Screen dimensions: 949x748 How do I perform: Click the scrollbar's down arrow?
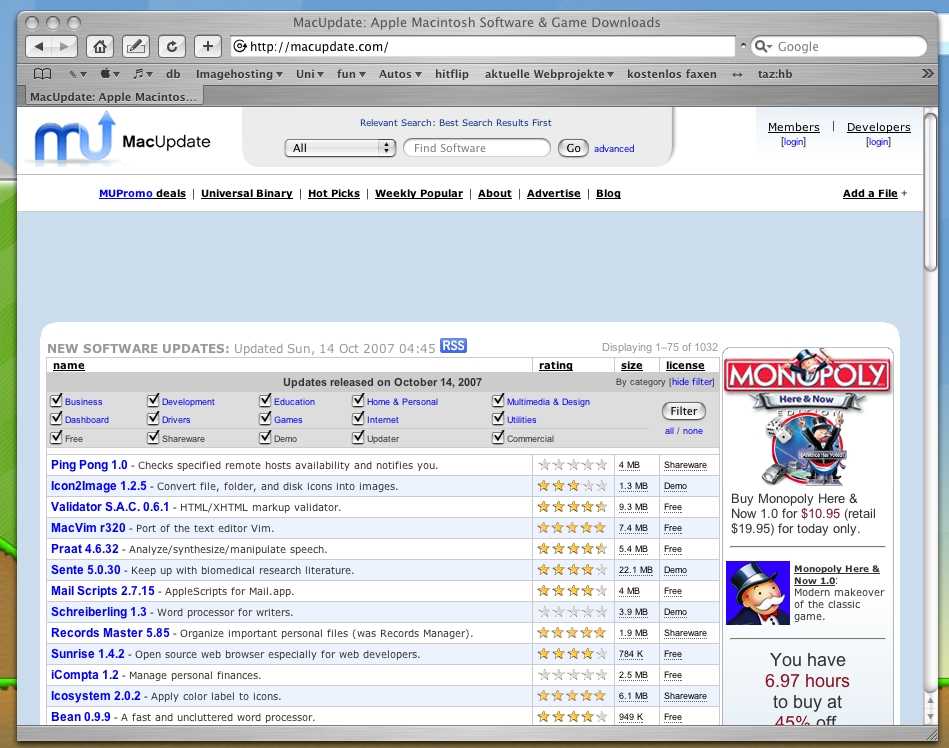point(930,717)
